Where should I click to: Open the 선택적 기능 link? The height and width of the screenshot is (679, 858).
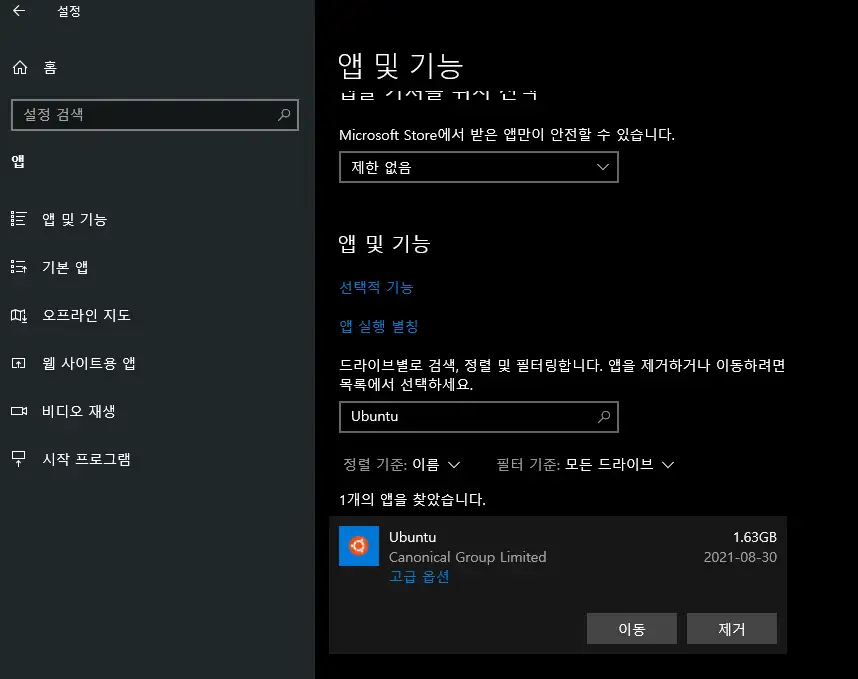[376, 287]
